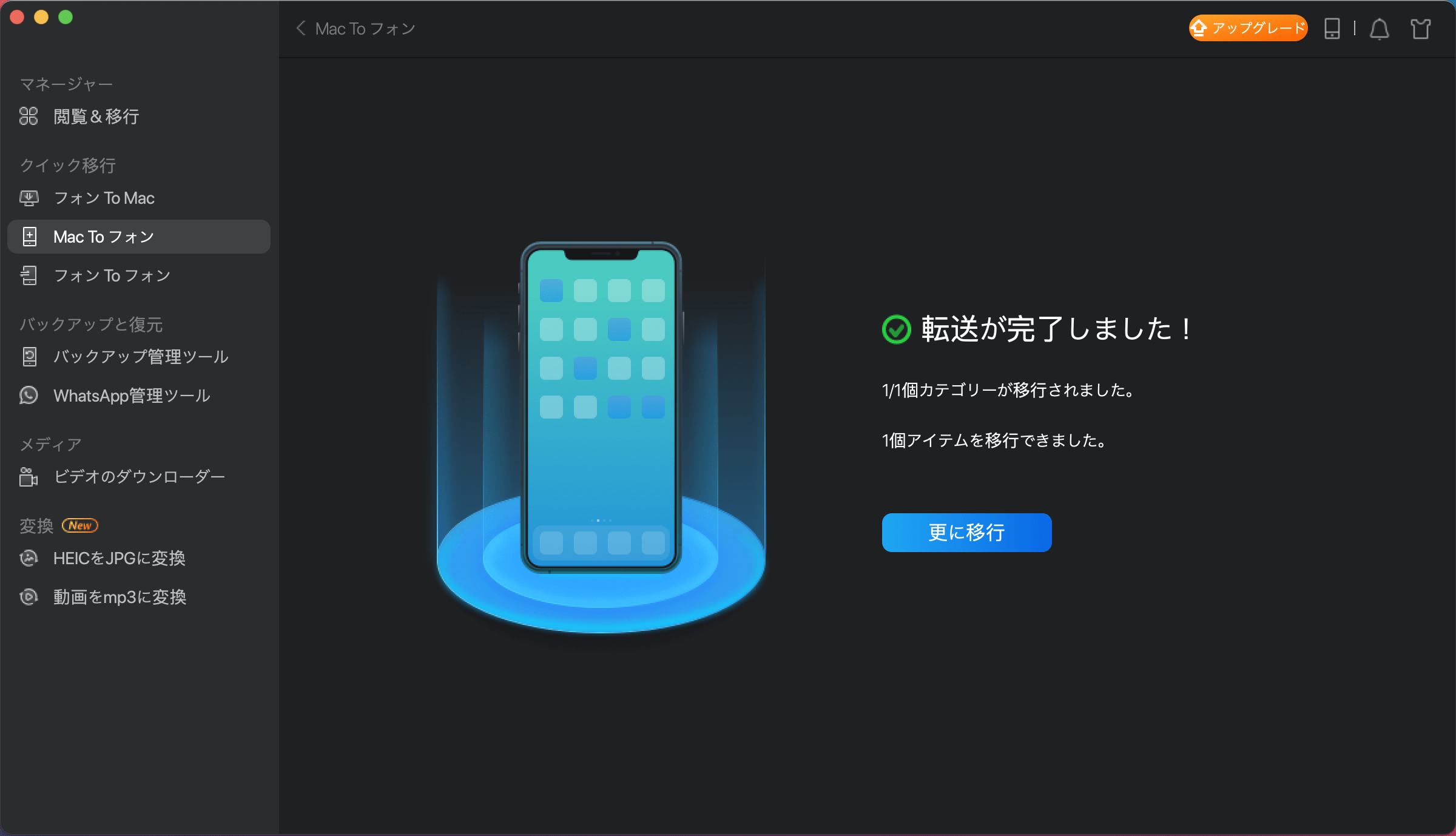
Task: Click the WhatsApp管理ツール icon
Action: click(29, 396)
